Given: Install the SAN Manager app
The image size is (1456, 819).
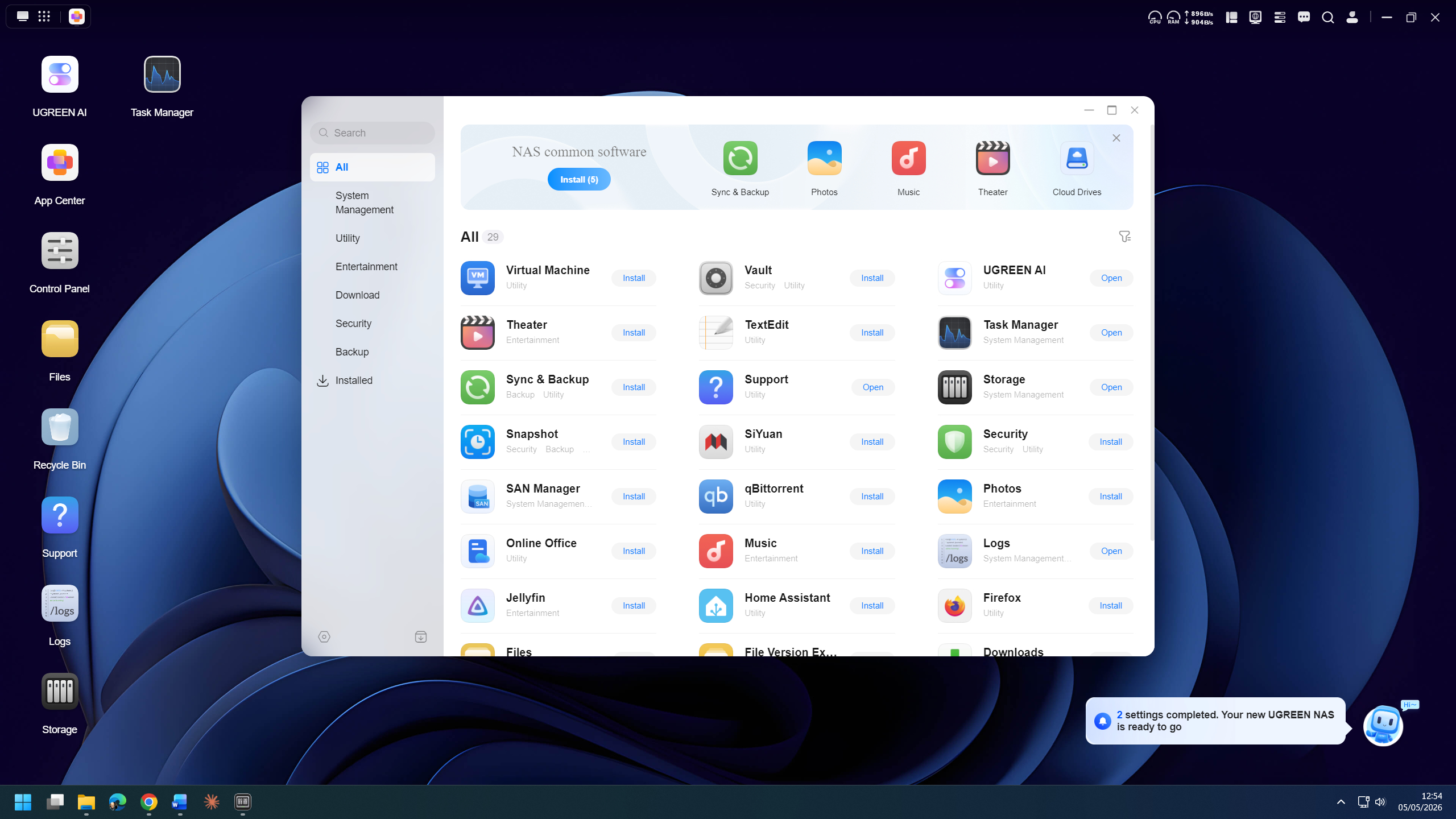Looking at the screenshot, I should click(634, 497).
